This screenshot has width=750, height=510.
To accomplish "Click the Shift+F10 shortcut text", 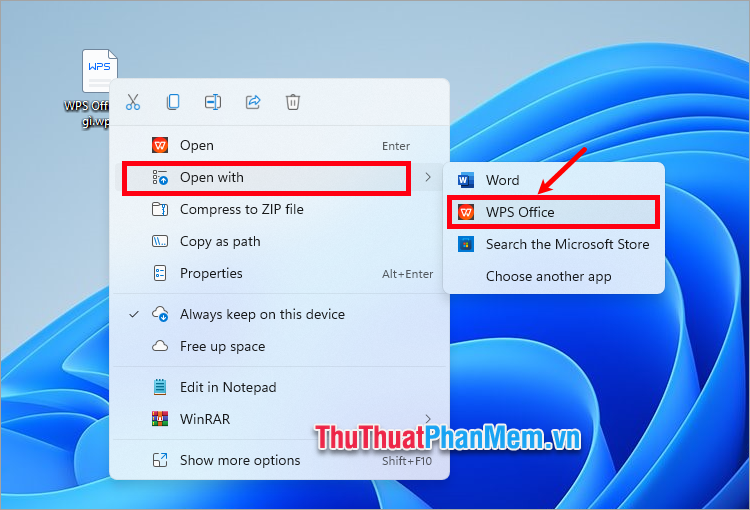I will click(x=407, y=461).
